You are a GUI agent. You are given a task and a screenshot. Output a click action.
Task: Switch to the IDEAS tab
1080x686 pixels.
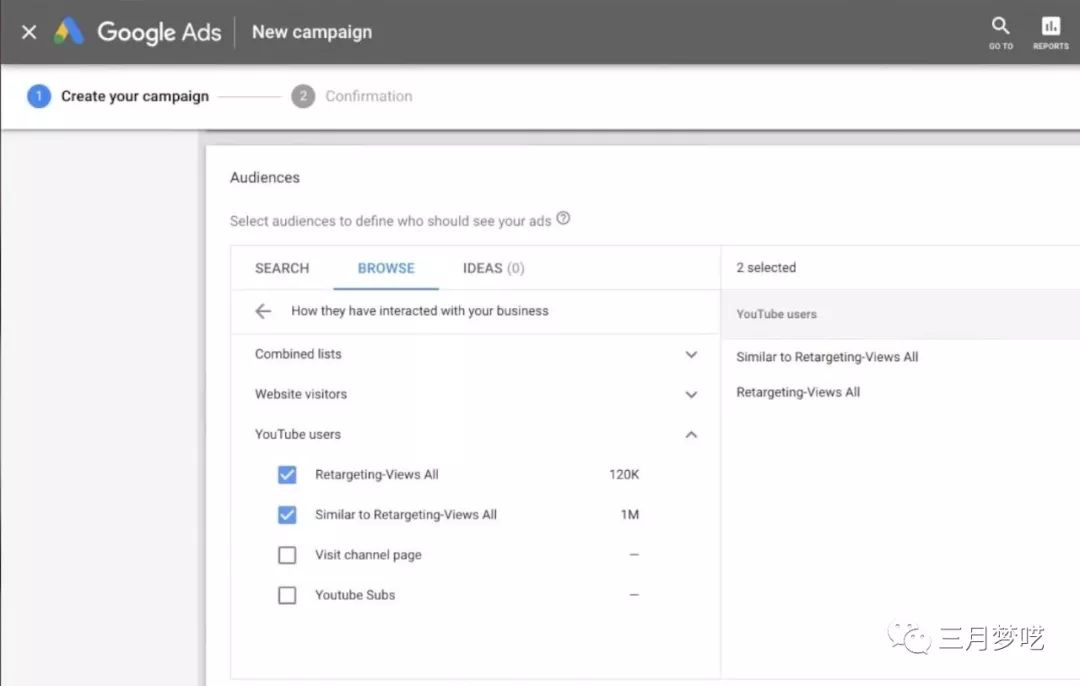[493, 268]
